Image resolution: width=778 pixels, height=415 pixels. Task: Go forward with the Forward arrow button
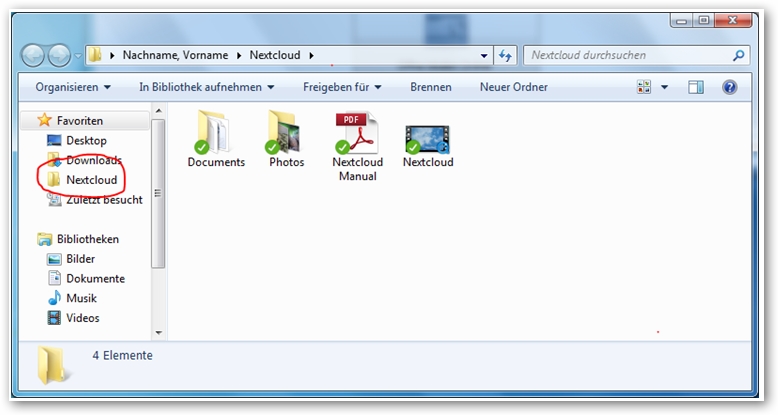[59, 56]
